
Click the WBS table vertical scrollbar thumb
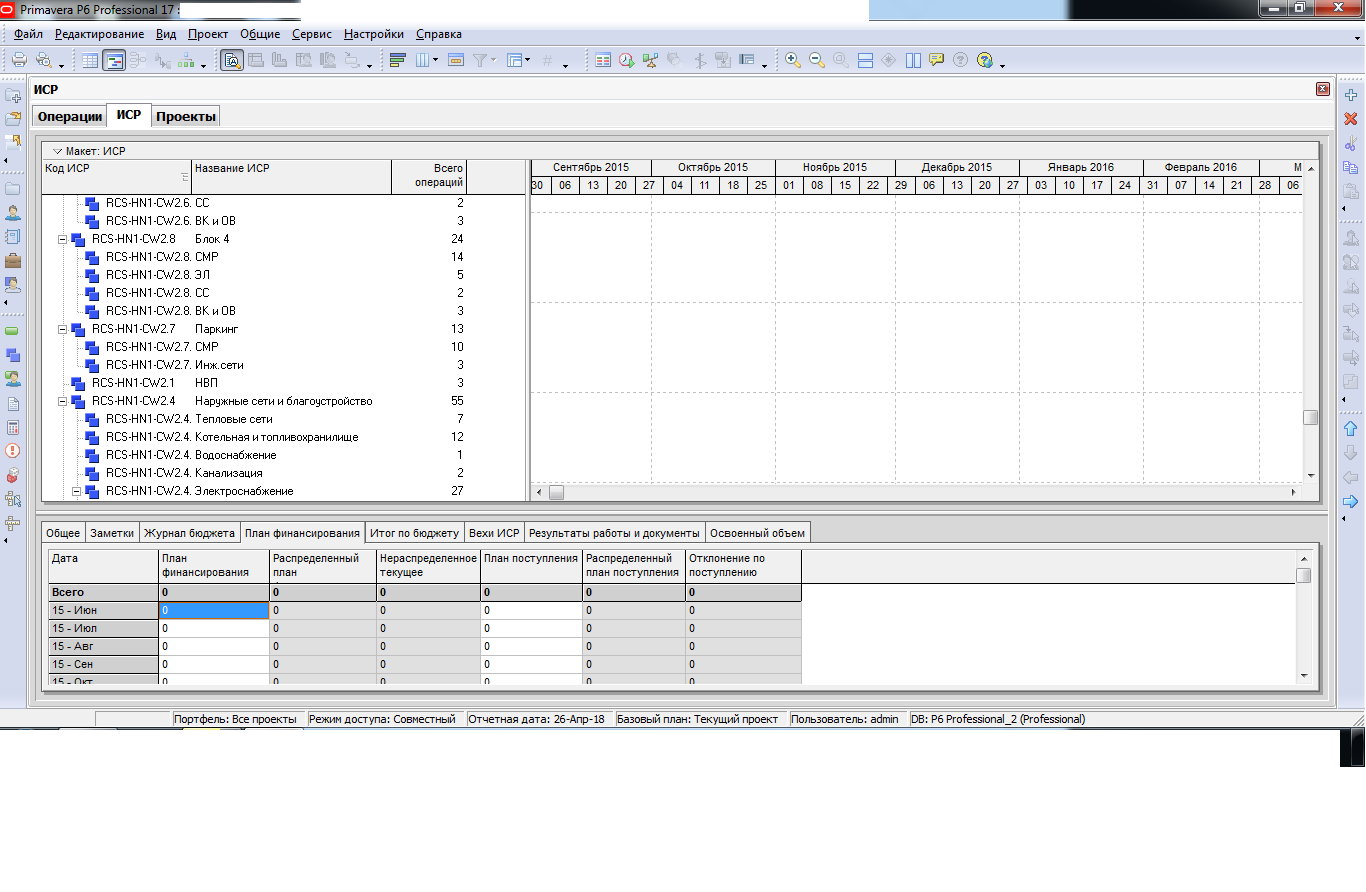coord(1311,418)
